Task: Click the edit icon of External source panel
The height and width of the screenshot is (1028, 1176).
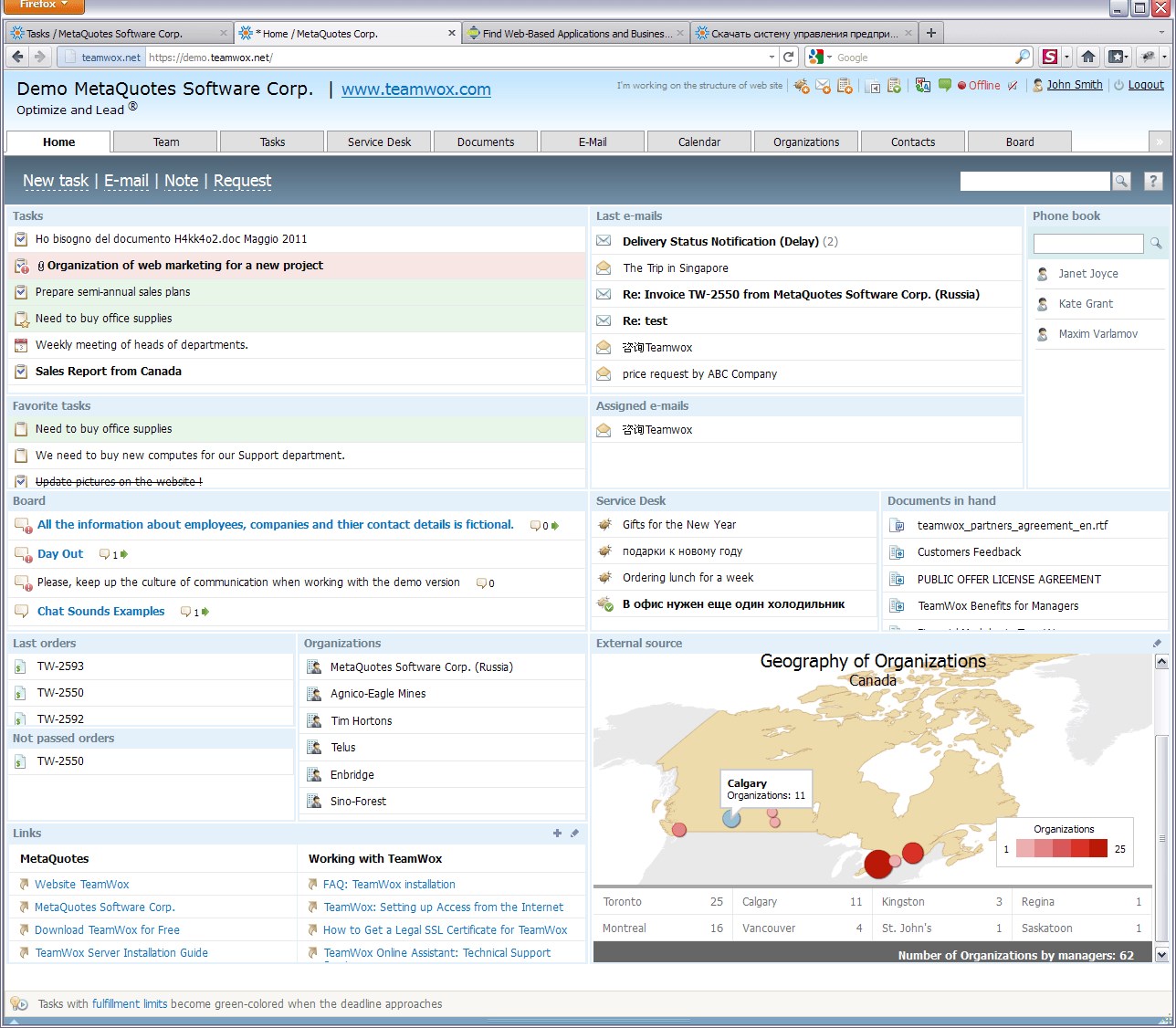Action: point(1158,643)
